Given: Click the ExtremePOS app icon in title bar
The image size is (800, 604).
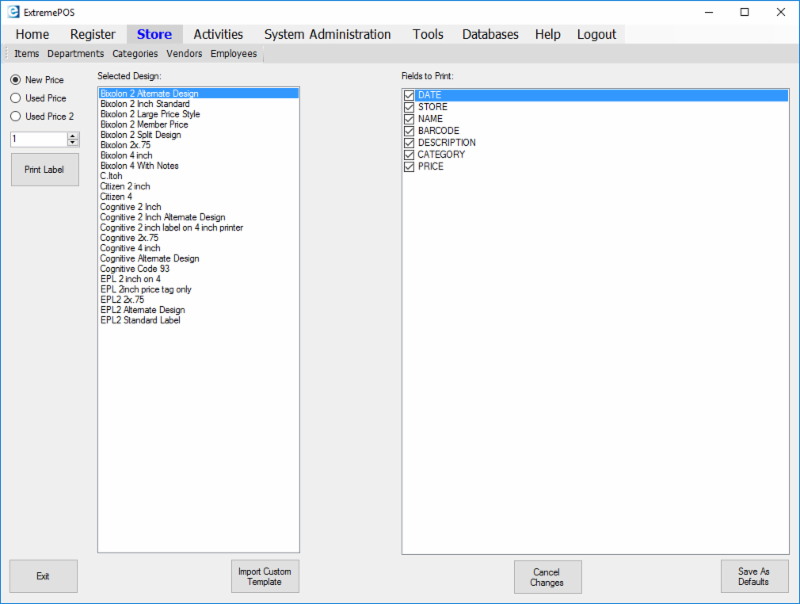Looking at the screenshot, I should point(11,12).
